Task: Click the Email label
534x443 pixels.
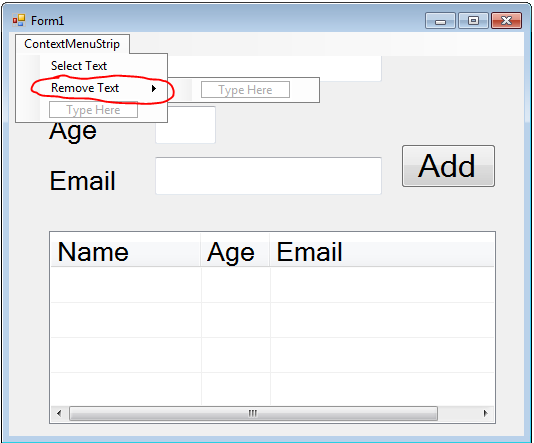Action: [82, 180]
